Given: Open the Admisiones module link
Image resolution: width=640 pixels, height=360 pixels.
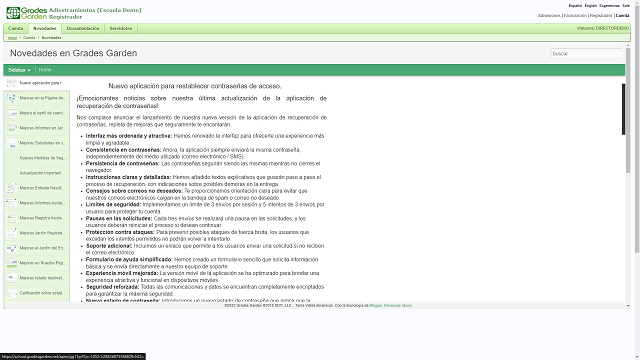Looking at the screenshot, I should [x=549, y=16].
